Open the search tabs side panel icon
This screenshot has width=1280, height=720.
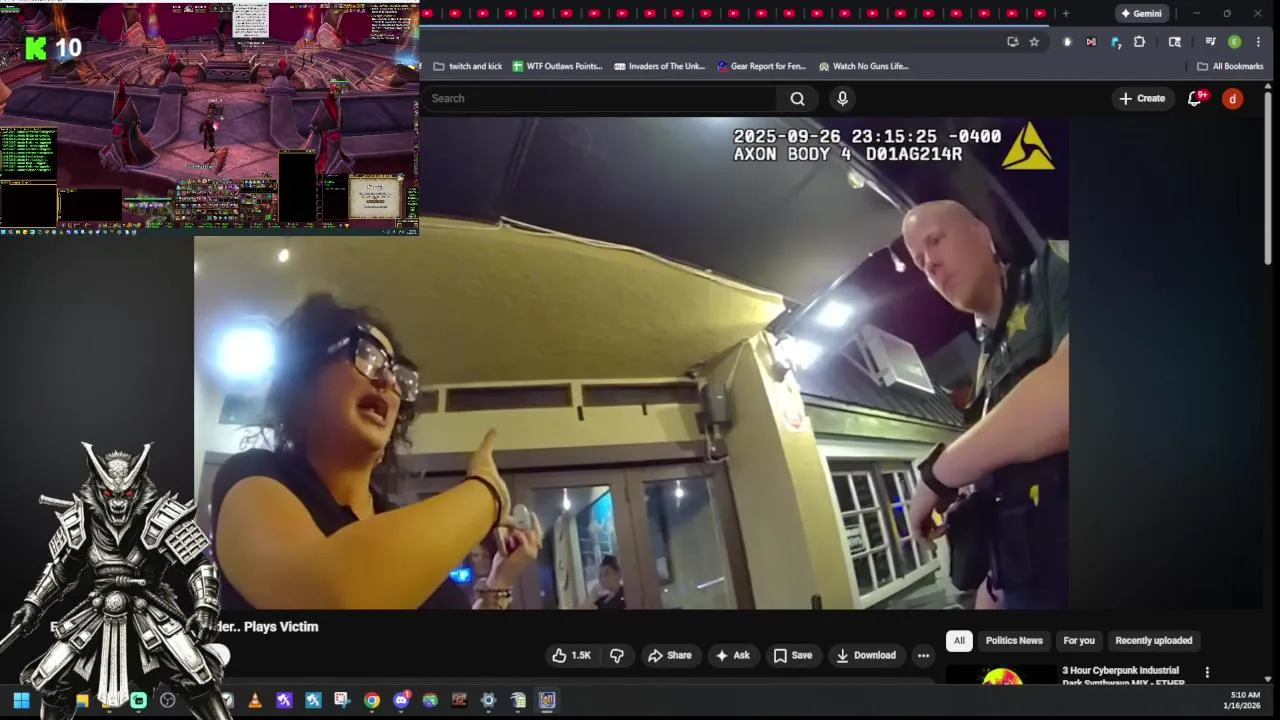pos(1175,42)
